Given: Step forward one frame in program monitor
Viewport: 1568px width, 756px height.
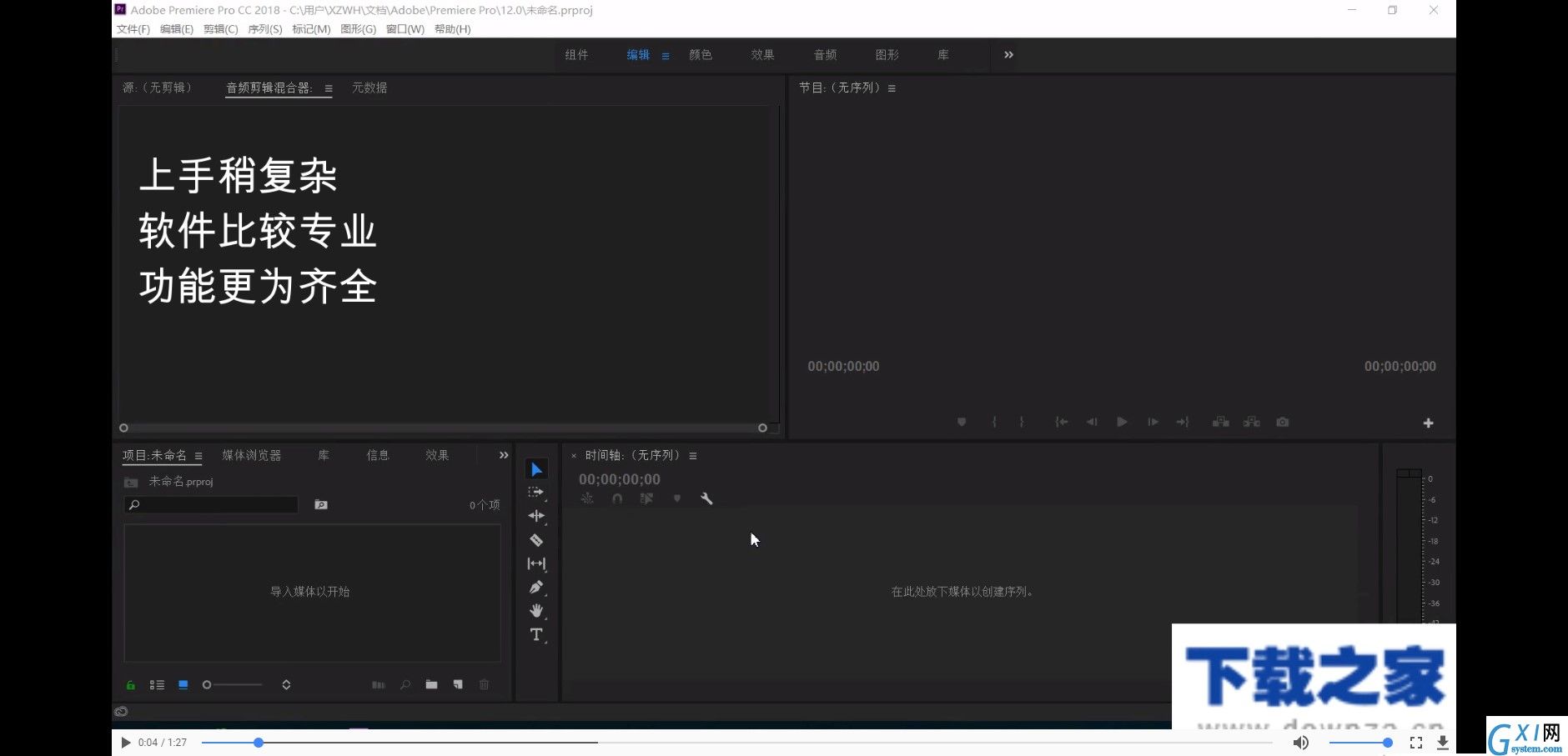Looking at the screenshot, I should (1153, 423).
